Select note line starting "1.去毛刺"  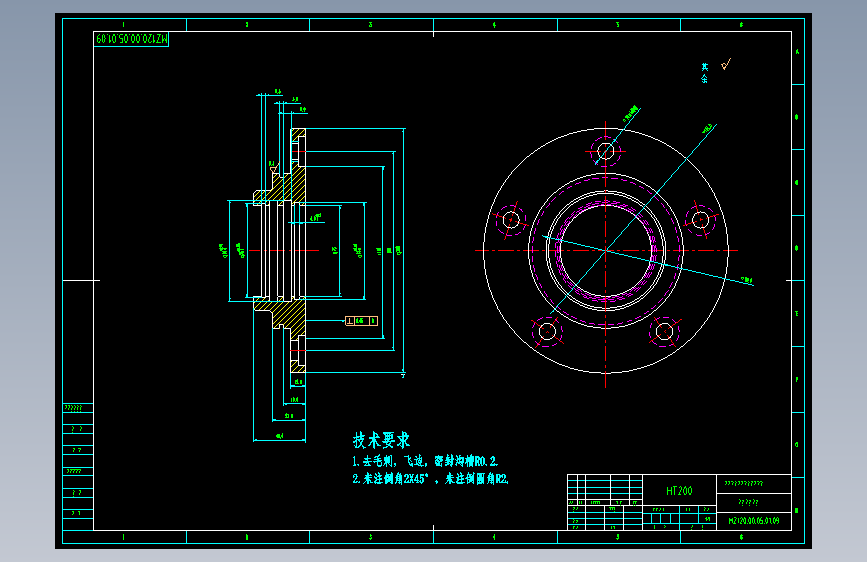point(425,461)
